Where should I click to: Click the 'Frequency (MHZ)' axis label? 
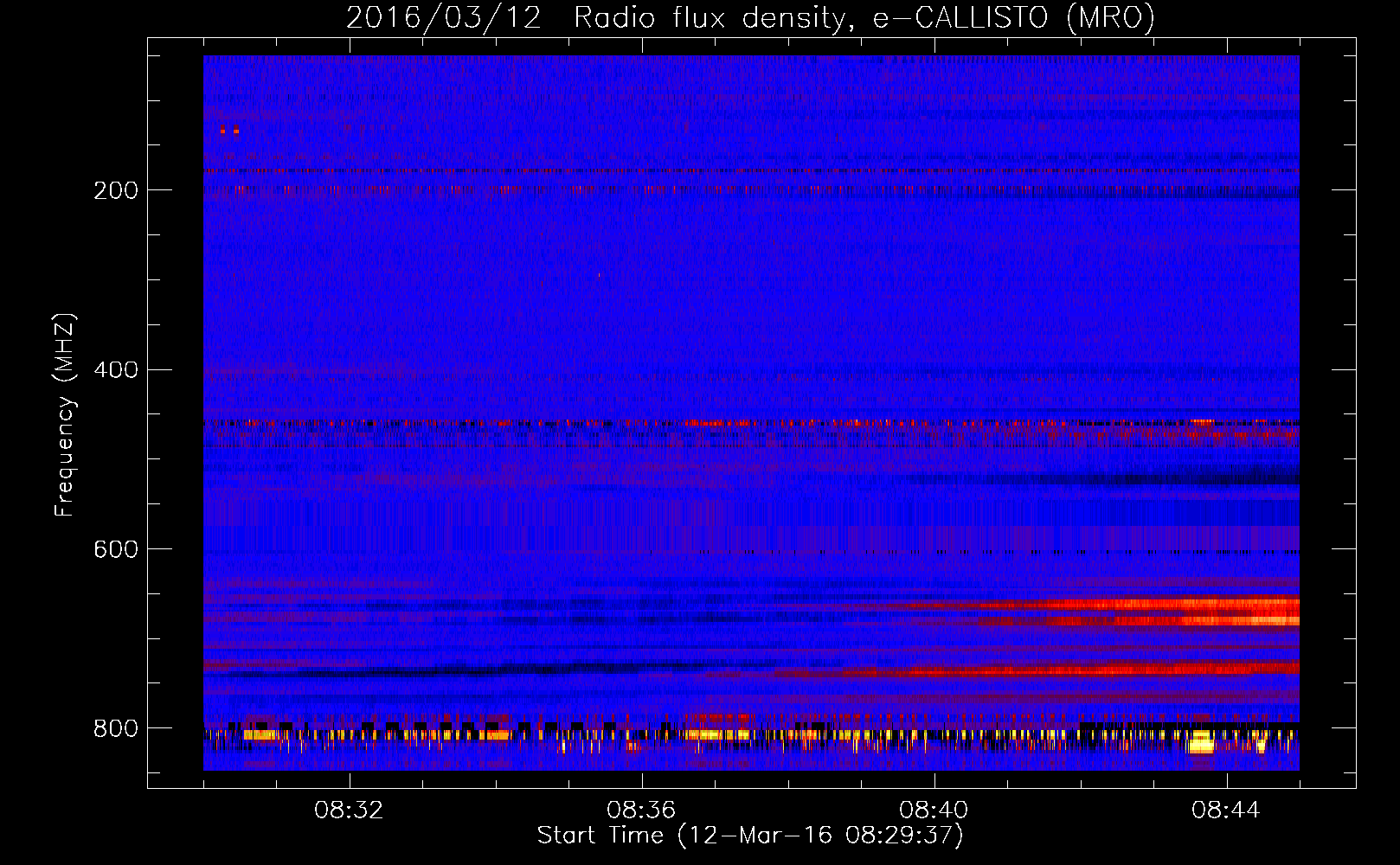click(65, 414)
